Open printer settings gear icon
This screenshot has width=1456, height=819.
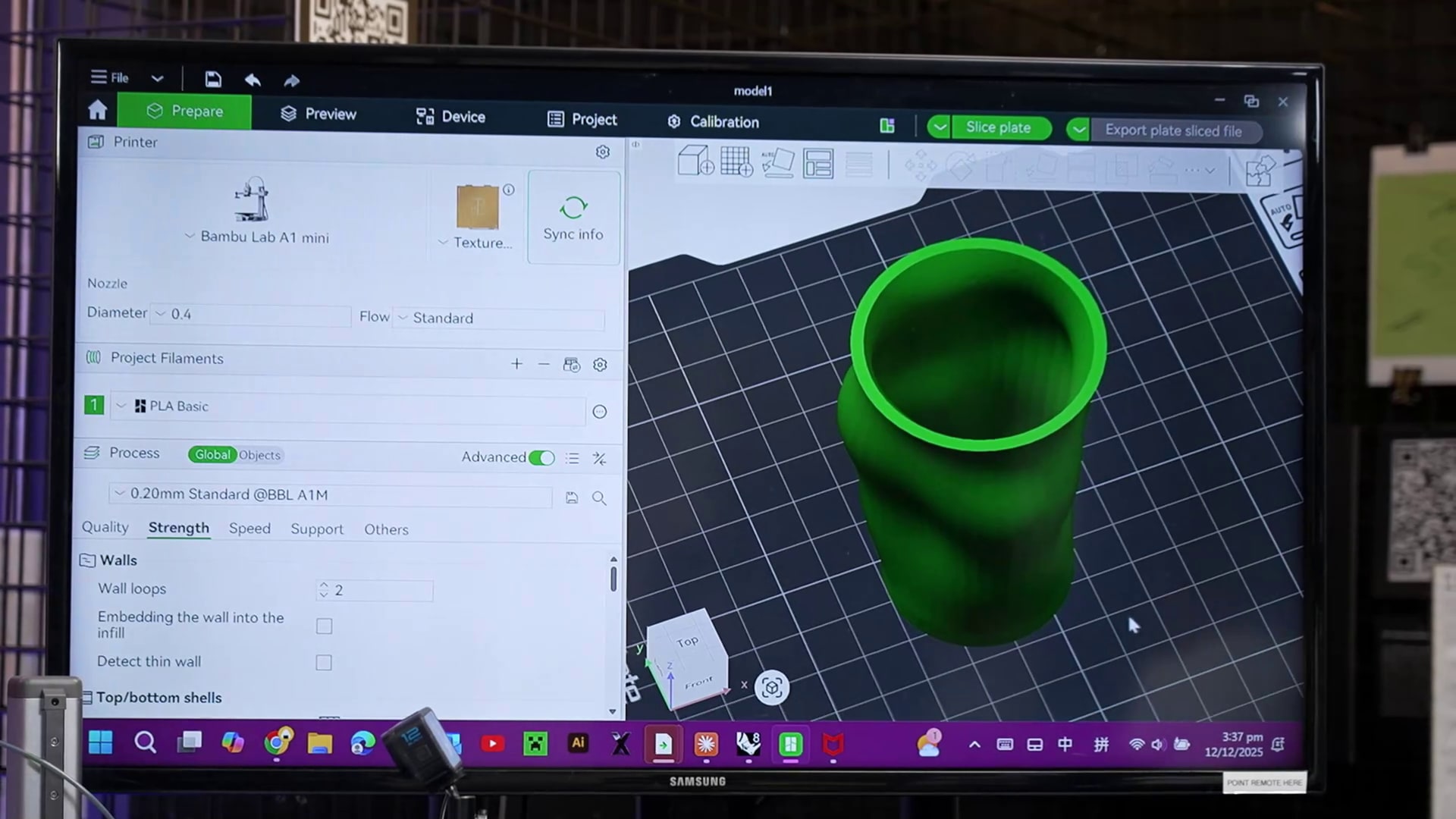pos(602,152)
